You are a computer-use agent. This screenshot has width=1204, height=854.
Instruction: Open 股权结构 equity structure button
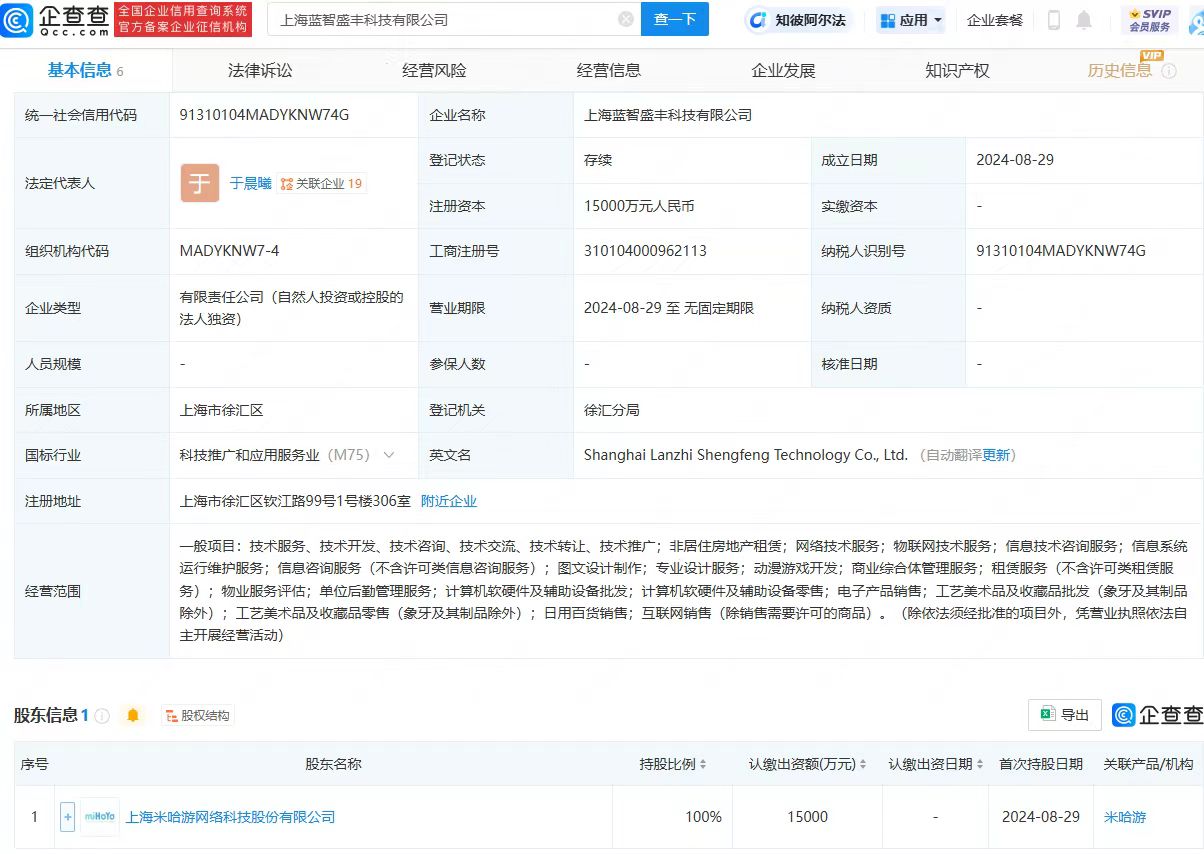coord(198,716)
